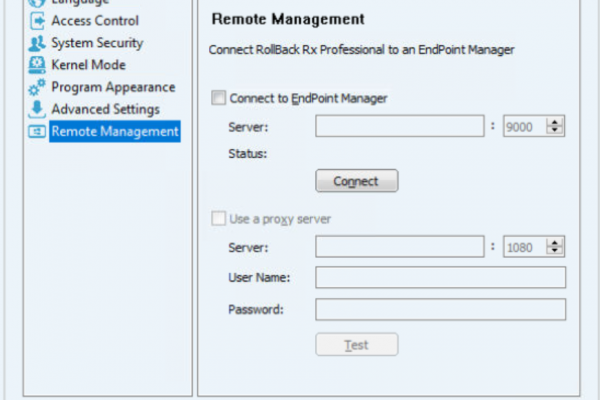
Task: Click the 1080 proxy port field
Action: click(x=524, y=247)
